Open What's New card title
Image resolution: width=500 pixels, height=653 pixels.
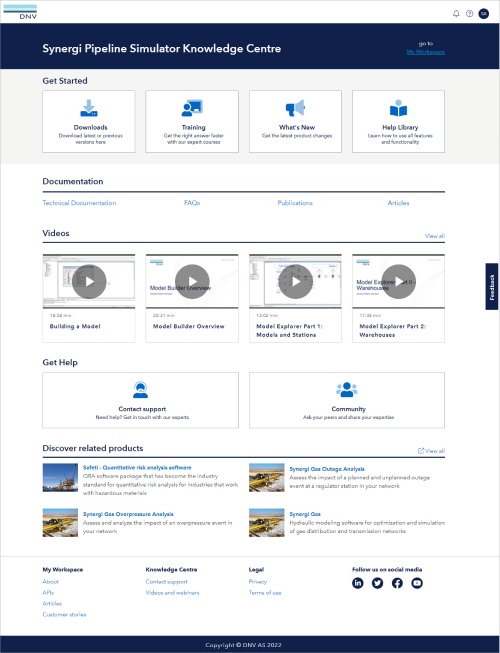[x=297, y=127]
